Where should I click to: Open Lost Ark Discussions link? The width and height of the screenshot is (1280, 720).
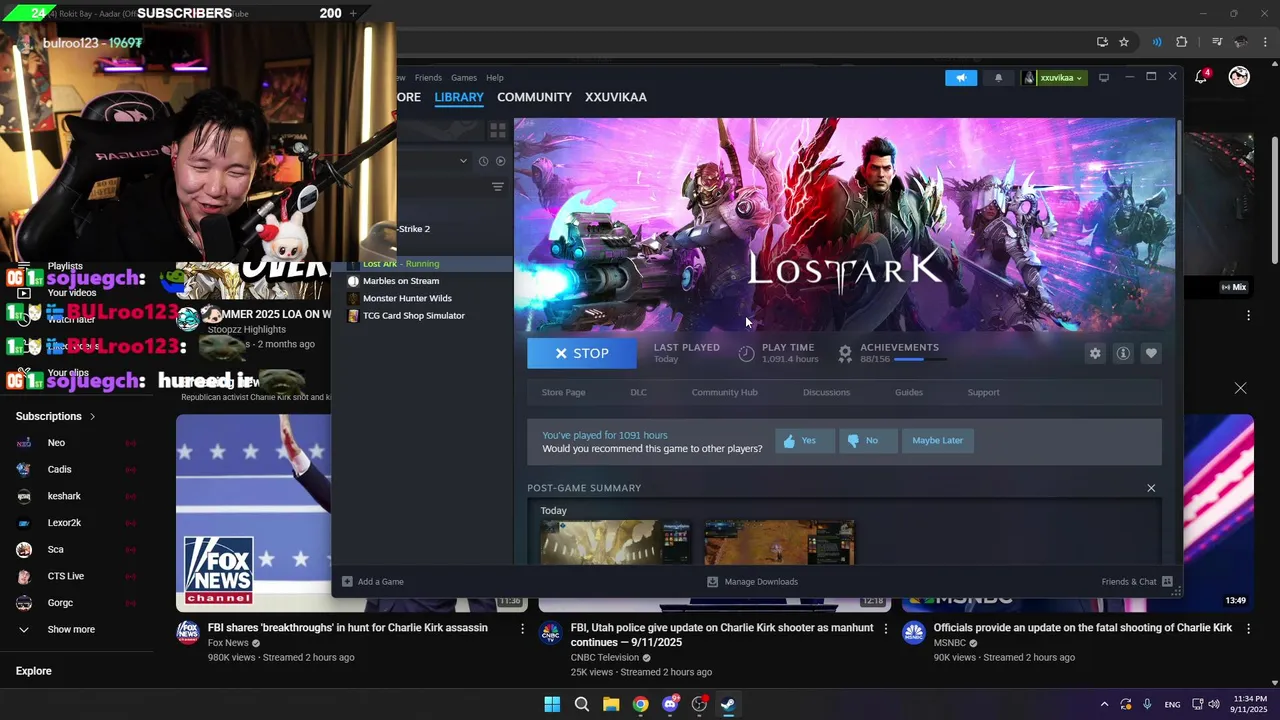click(826, 392)
